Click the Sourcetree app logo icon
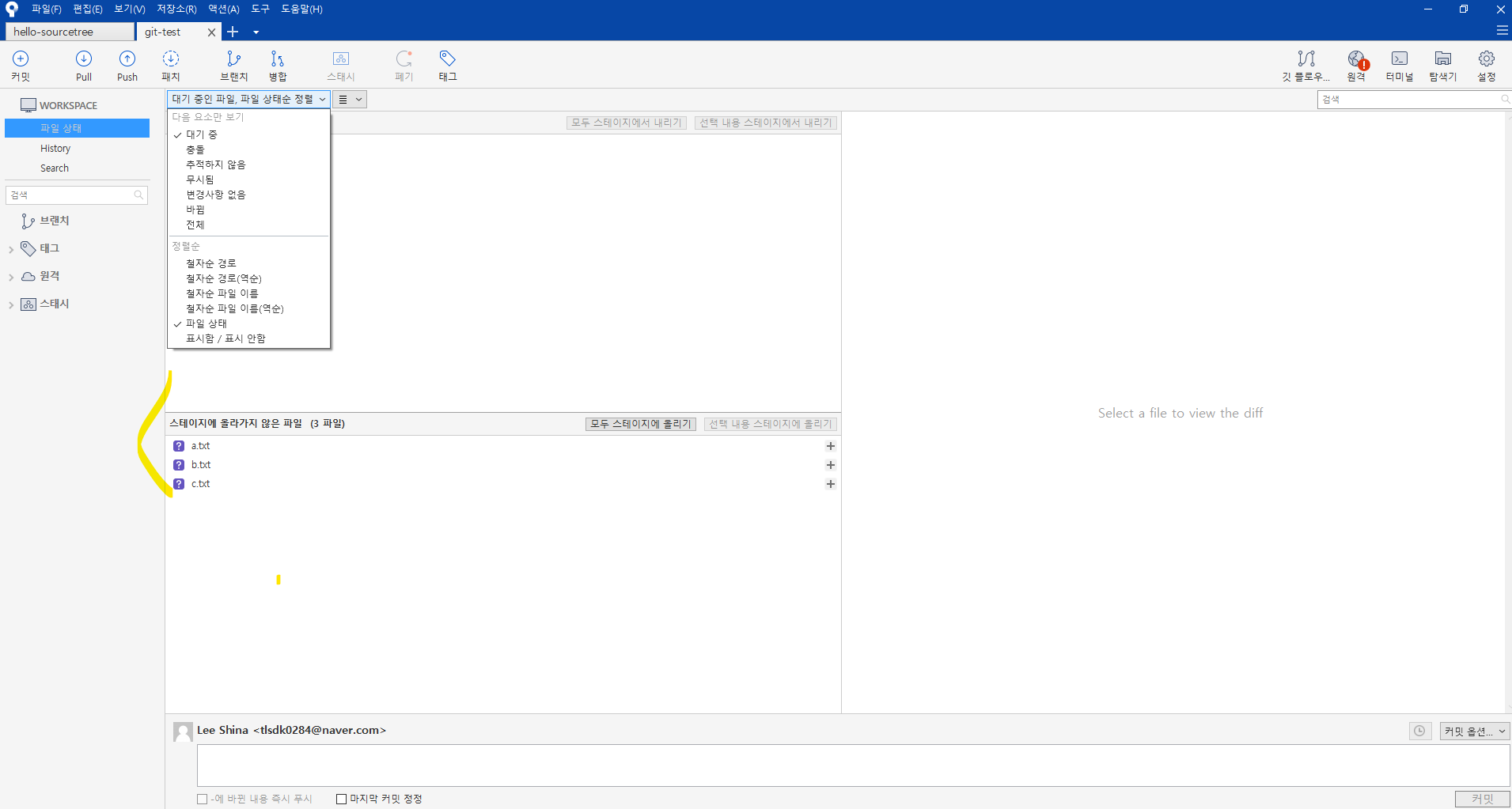 pyautogui.click(x=12, y=9)
